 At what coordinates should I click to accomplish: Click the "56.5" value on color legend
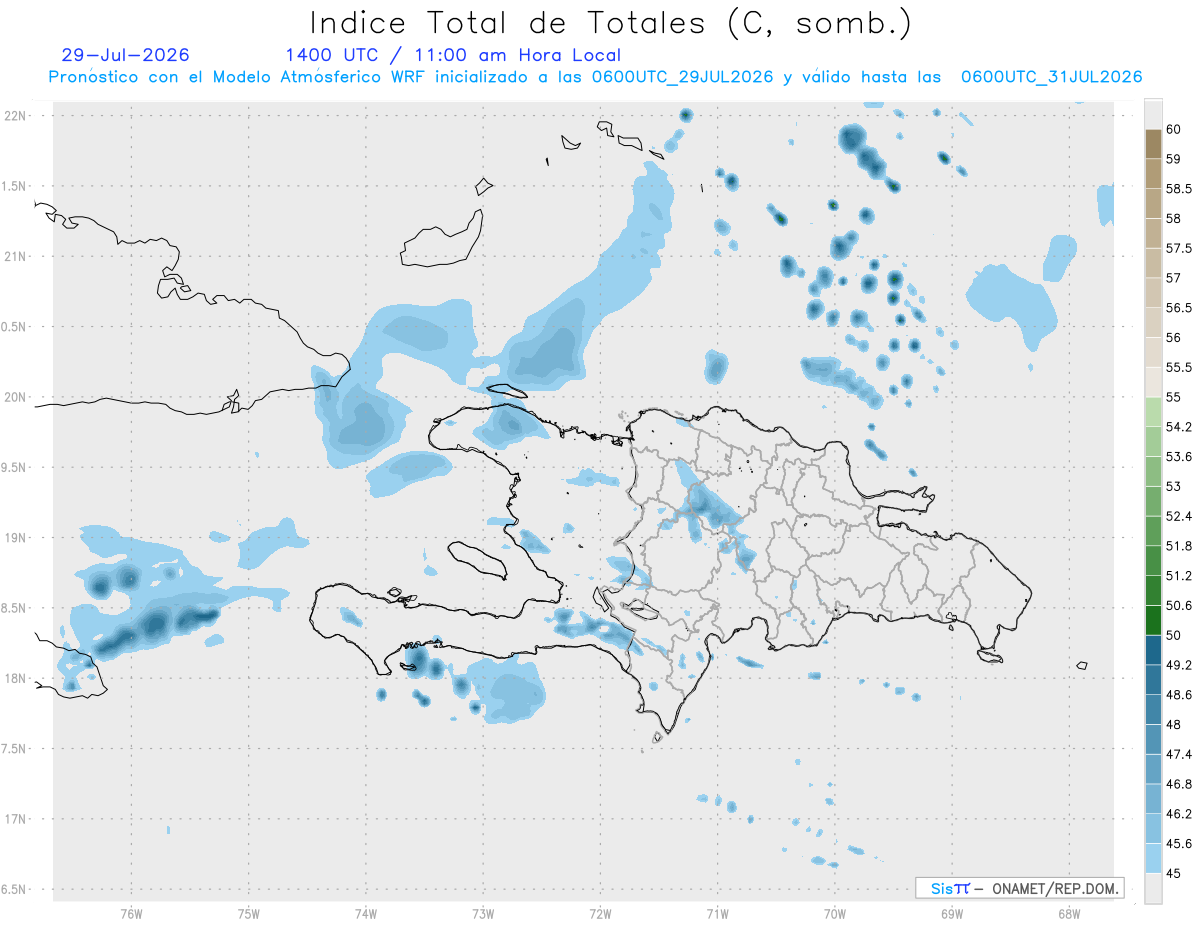pyautogui.click(x=1179, y=308)
